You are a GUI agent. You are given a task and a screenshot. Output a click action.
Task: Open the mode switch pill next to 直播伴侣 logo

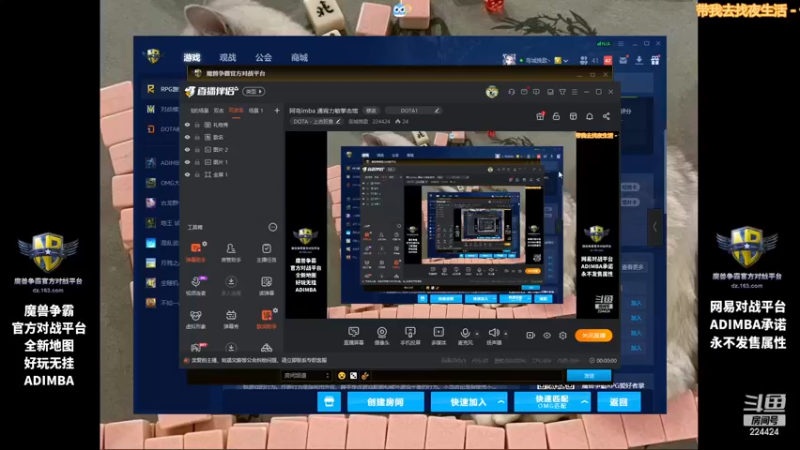pos(254,92)
